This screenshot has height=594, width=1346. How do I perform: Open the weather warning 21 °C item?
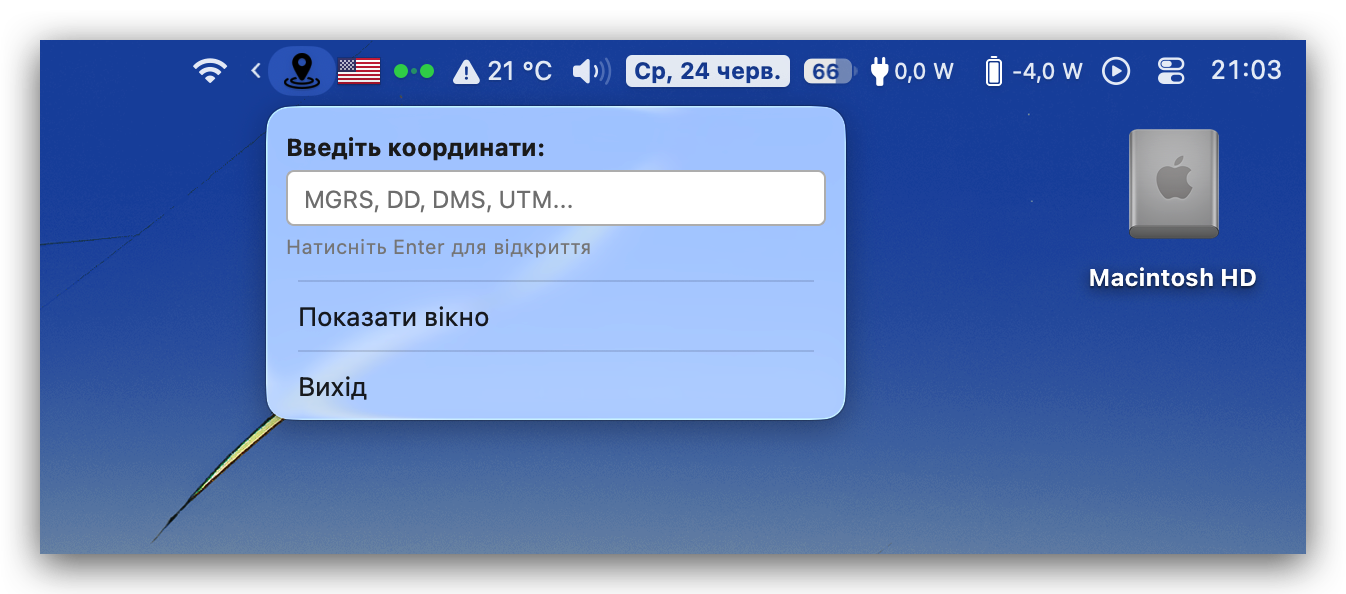pyautogui.click(x=502, y=71)
